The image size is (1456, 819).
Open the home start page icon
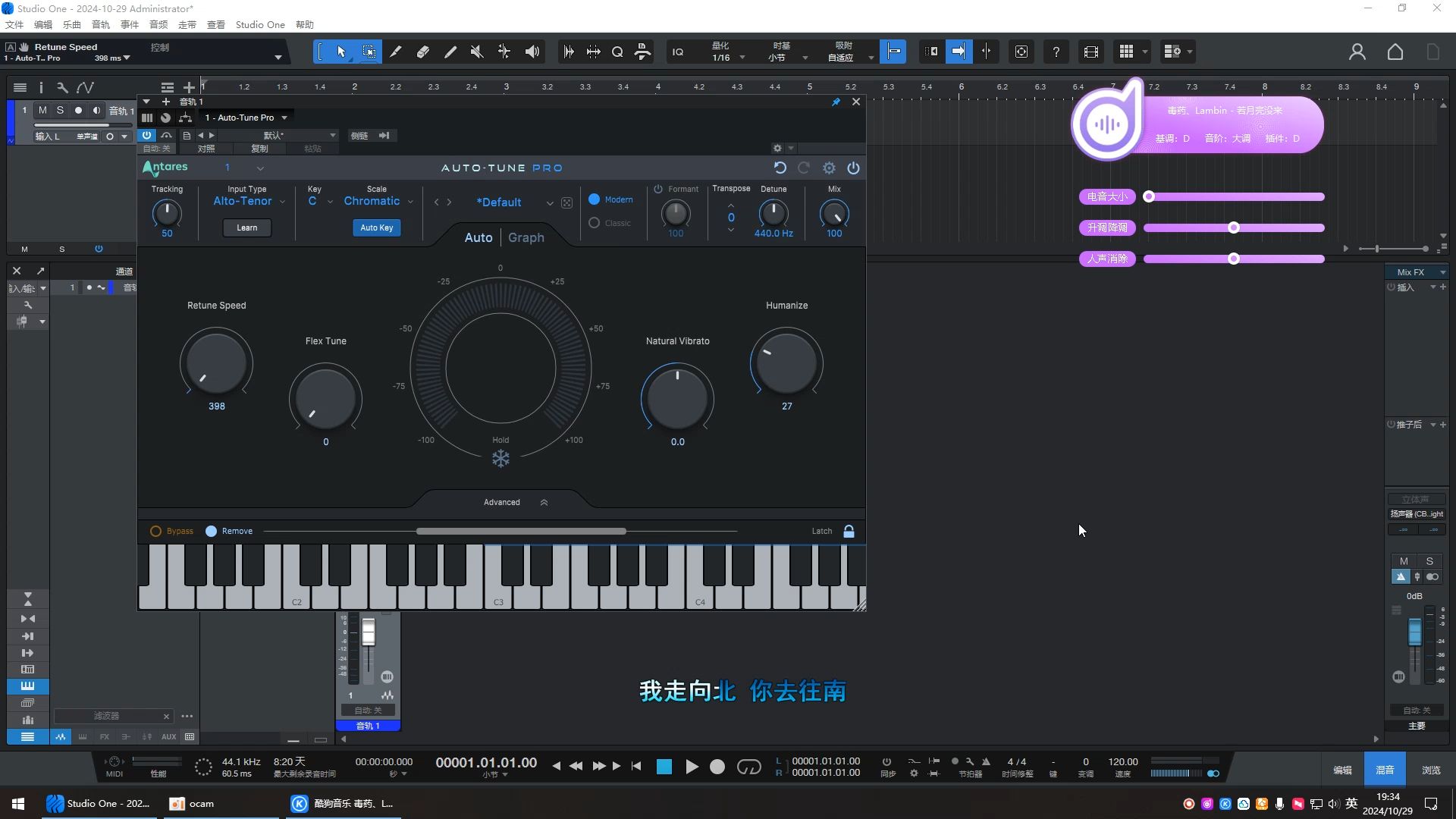pyautogui.click(x=1395, y=52)
